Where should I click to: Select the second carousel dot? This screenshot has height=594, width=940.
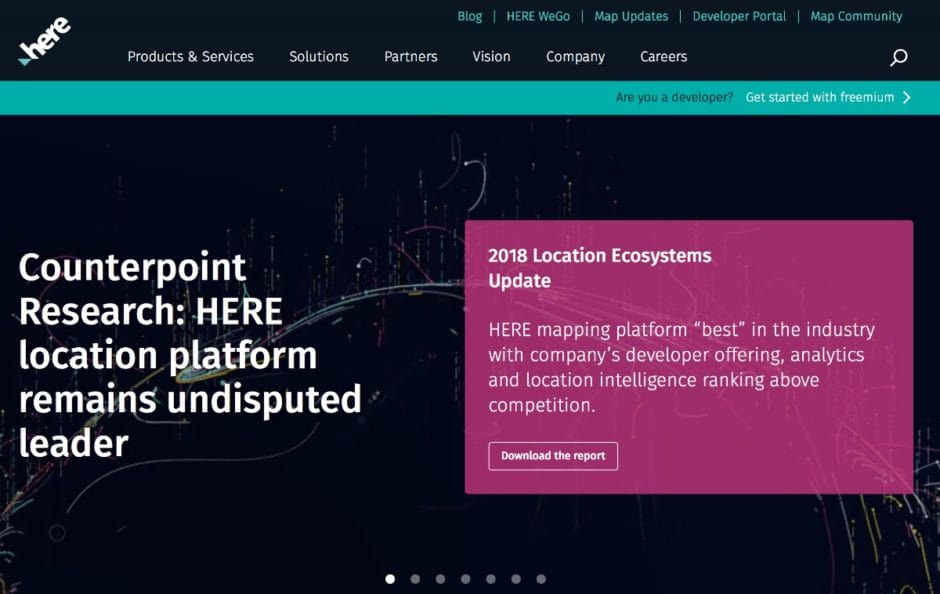point(415,579)
